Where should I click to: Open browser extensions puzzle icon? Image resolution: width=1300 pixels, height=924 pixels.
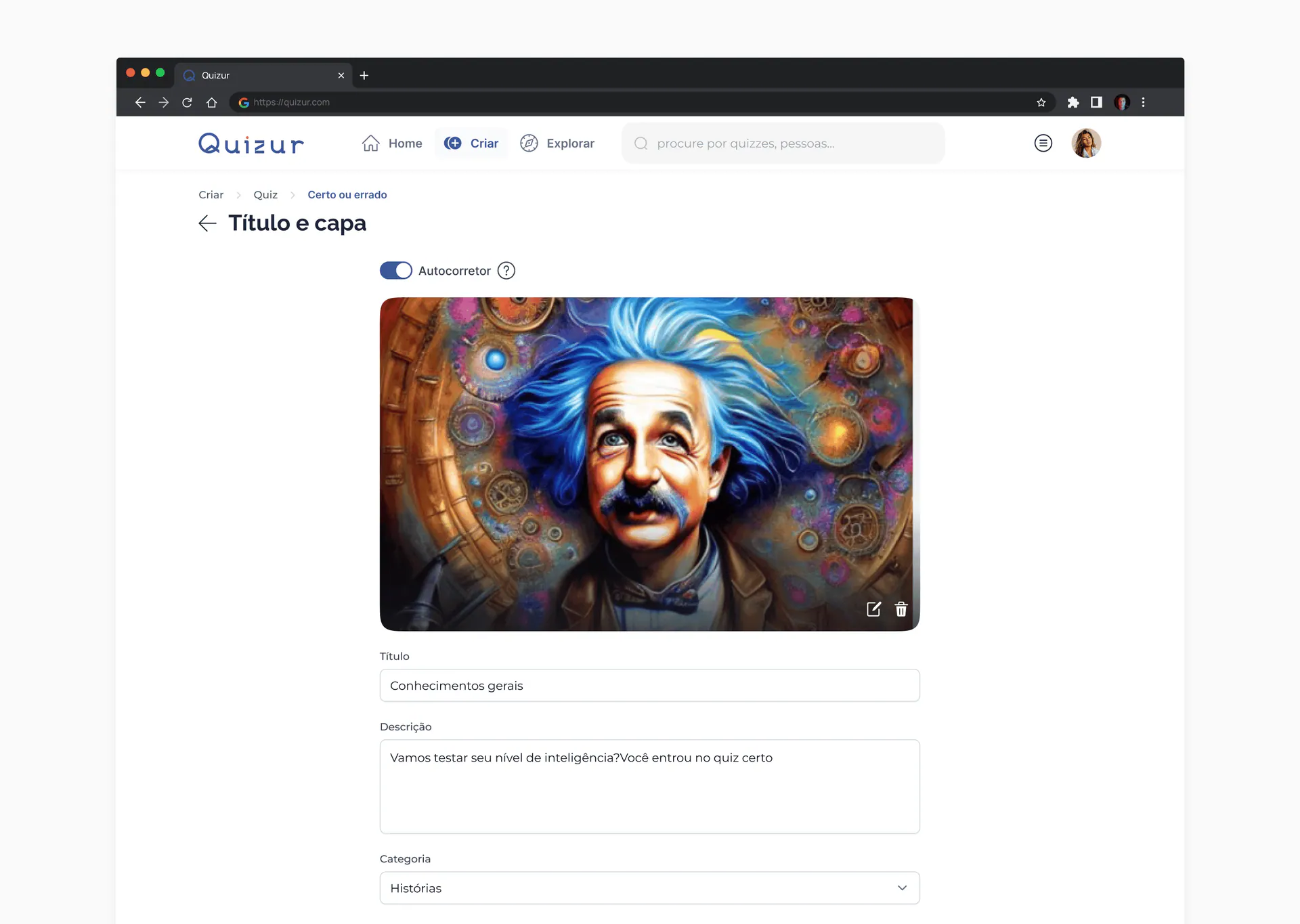1073,102
